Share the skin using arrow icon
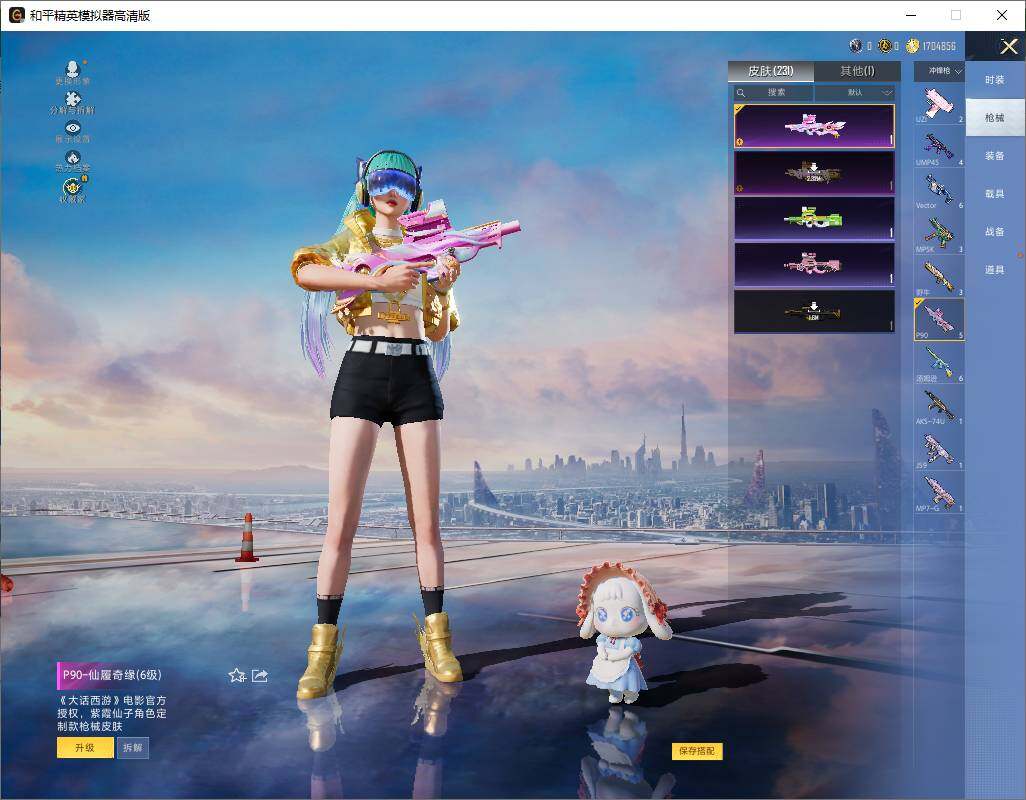The height and width of the screenshot is (800, 1026). (260, 675)
